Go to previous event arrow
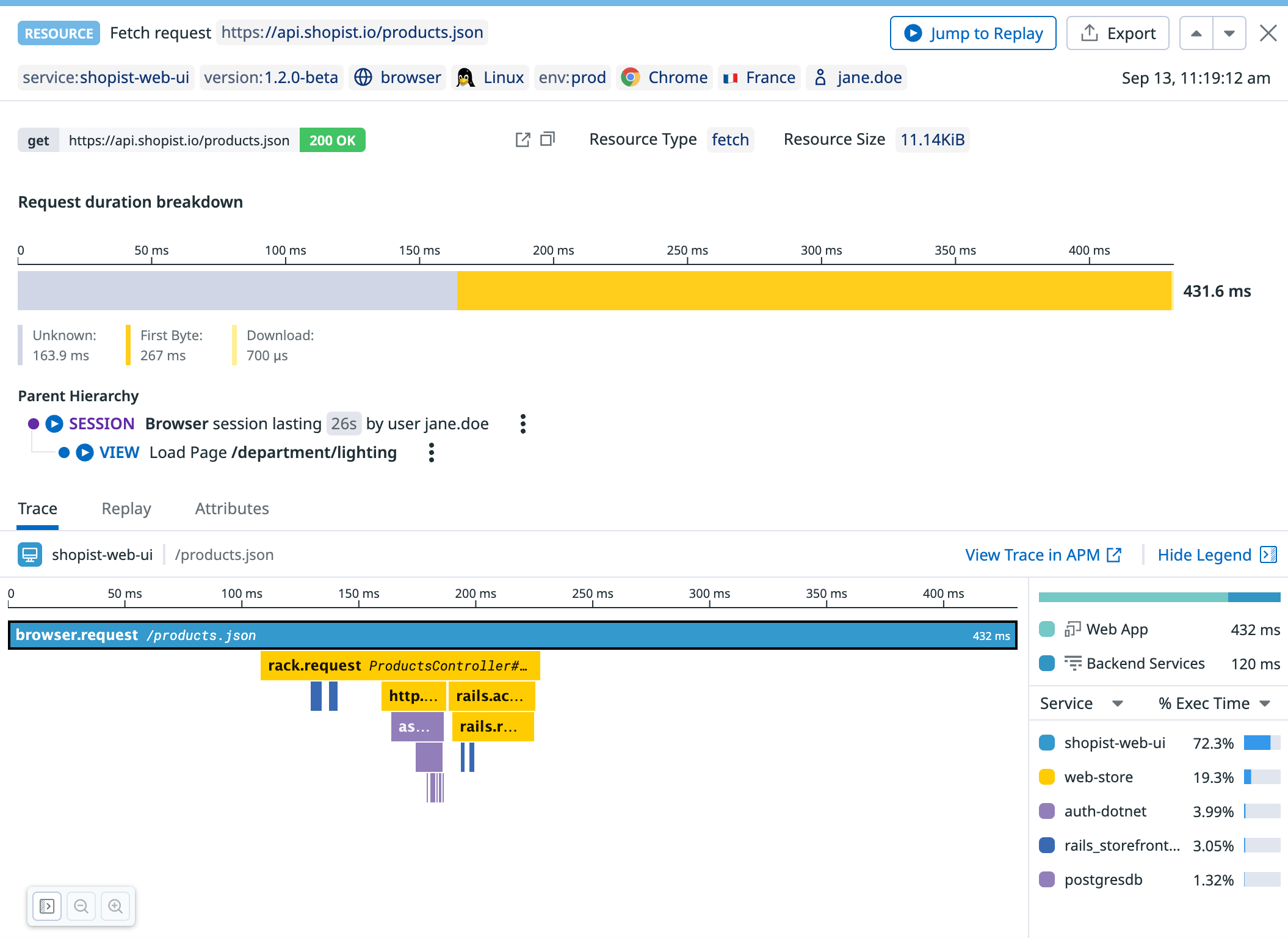The image size is (1288, 938). click(x=1196, y=34)
